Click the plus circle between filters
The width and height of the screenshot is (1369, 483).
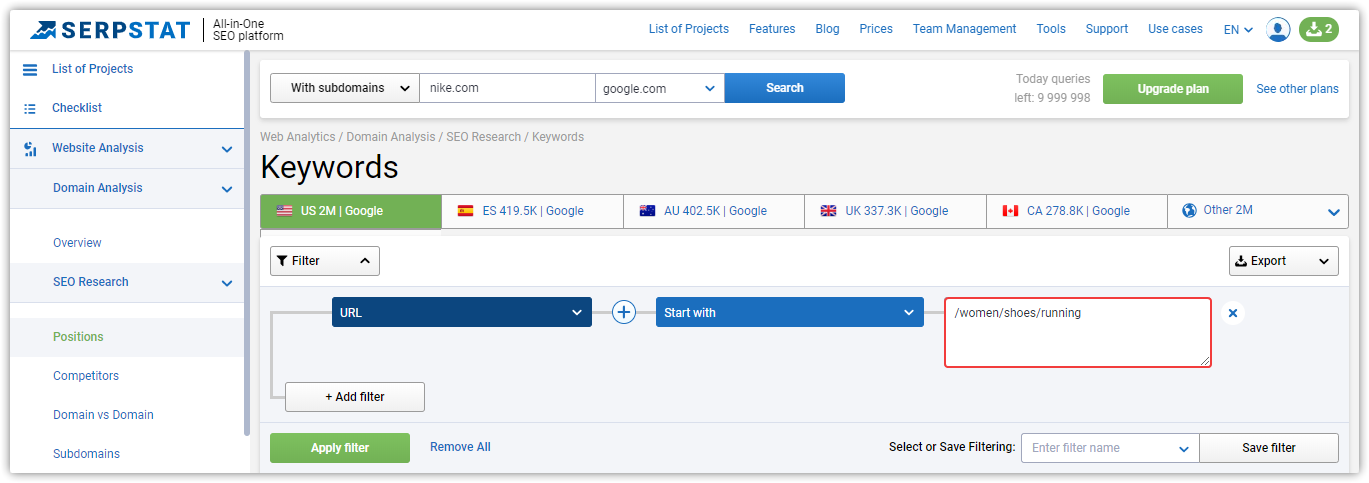(624, 312)
